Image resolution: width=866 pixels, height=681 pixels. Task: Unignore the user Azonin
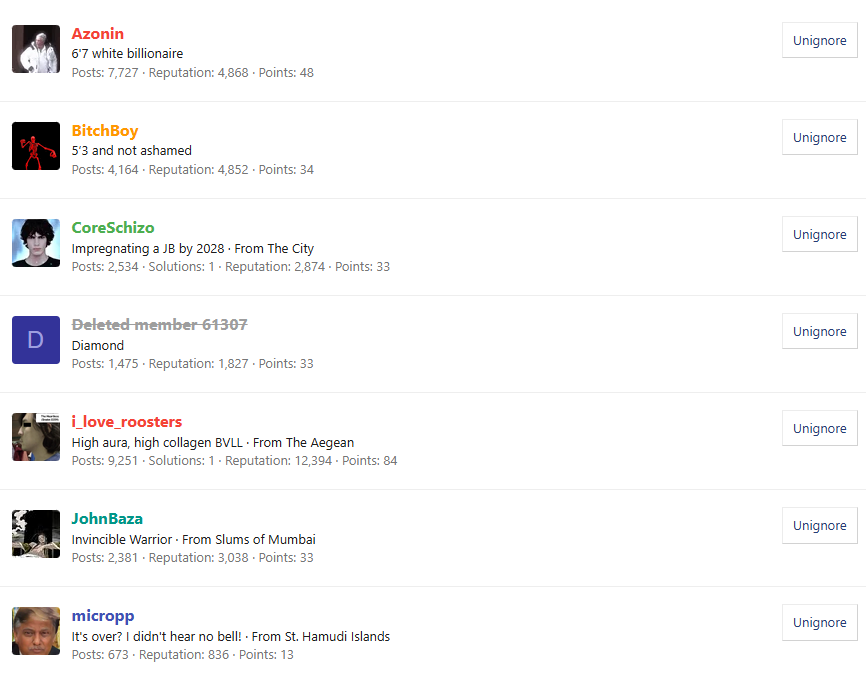[x=820, y=40]
